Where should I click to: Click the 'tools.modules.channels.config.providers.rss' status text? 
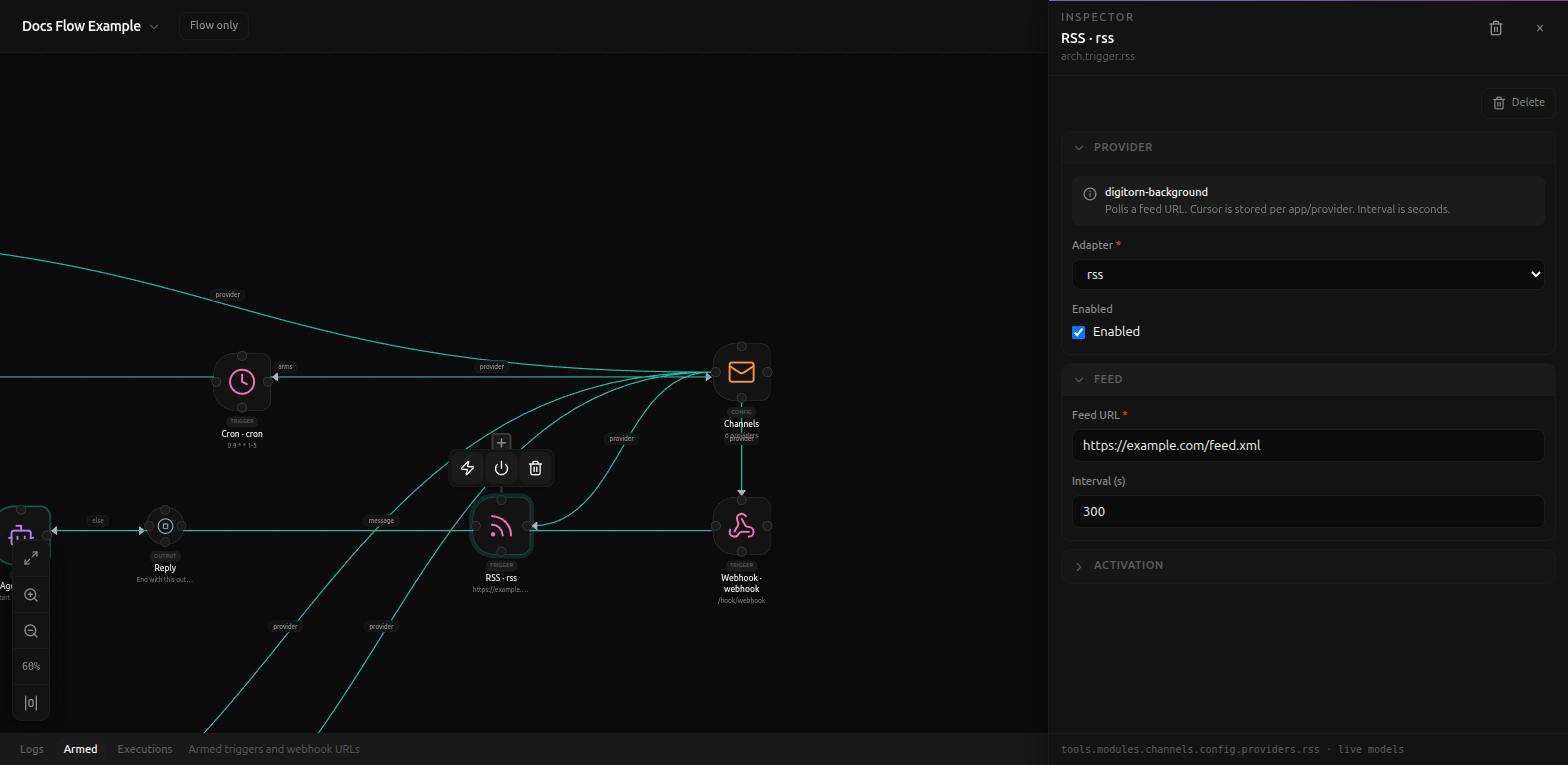[x=1190, y=749]
